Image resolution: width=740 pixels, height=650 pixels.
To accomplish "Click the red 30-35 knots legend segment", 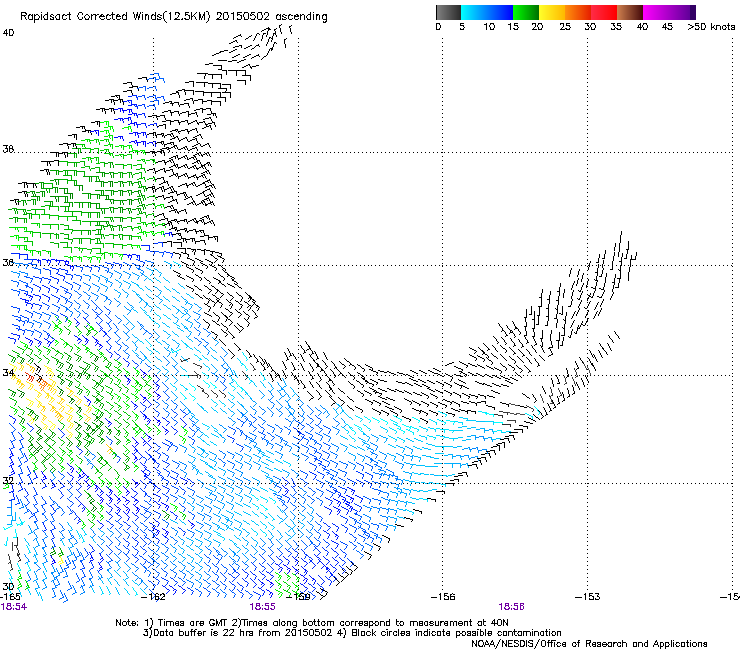I will (604, 12).
